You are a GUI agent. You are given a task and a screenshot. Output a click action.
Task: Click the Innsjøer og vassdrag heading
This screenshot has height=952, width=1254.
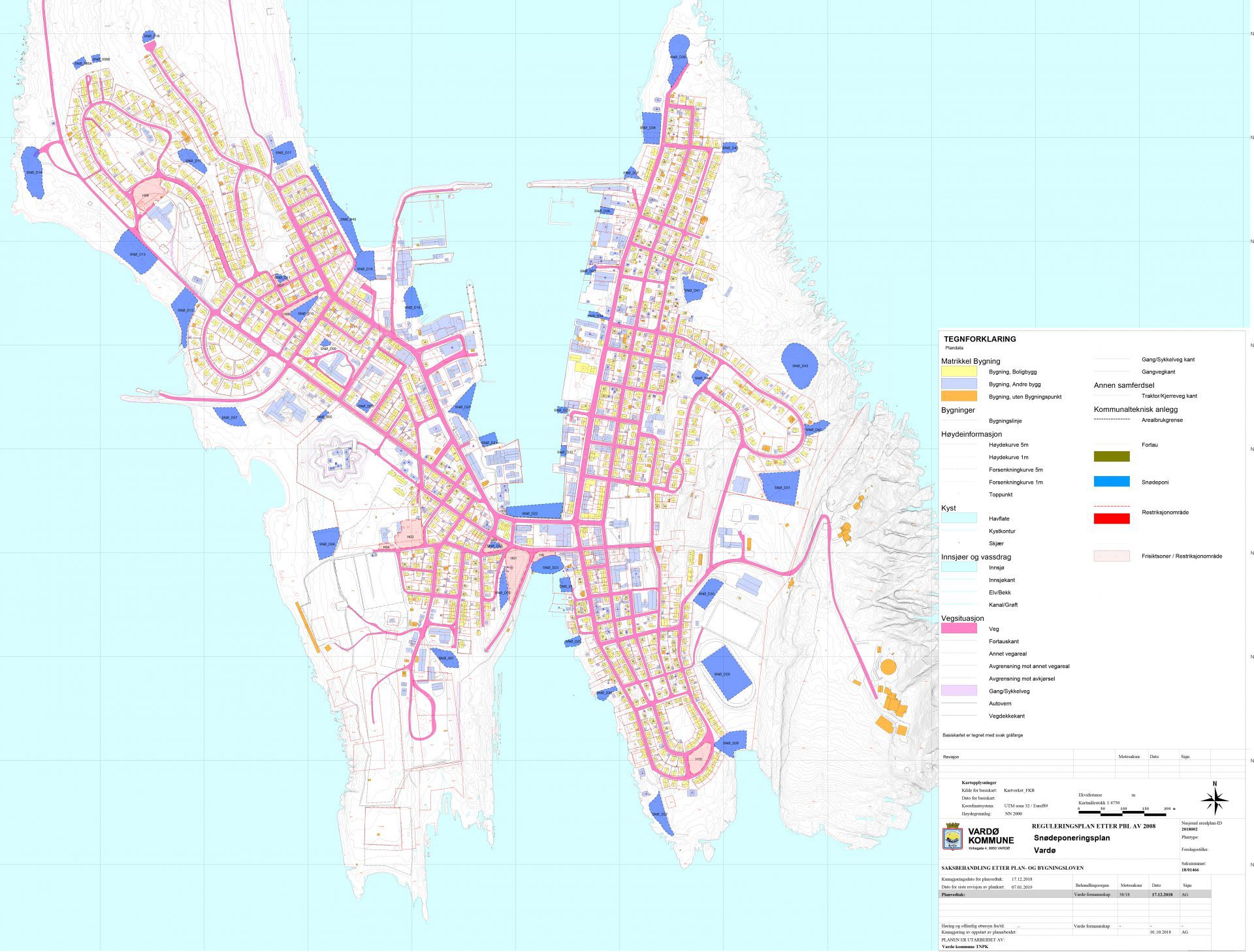976,557
